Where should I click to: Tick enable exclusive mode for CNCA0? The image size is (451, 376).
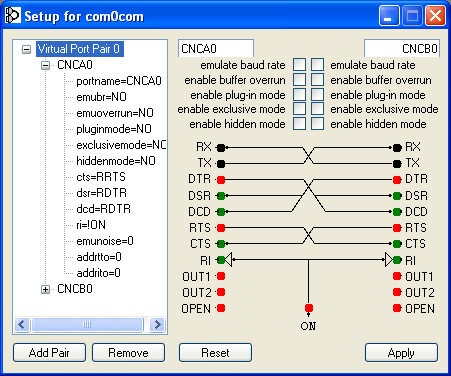coord(299,109)
